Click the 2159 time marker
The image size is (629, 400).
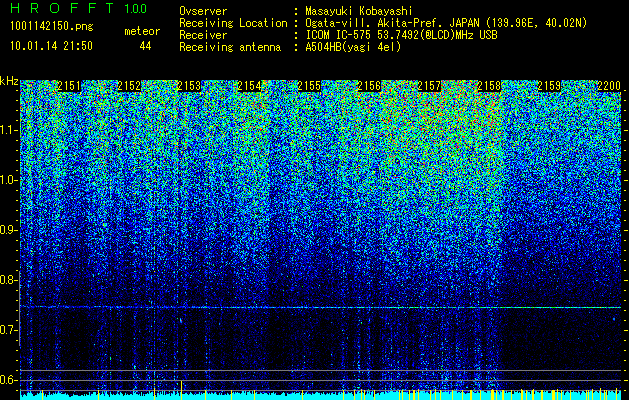click(x=549, y=86)
